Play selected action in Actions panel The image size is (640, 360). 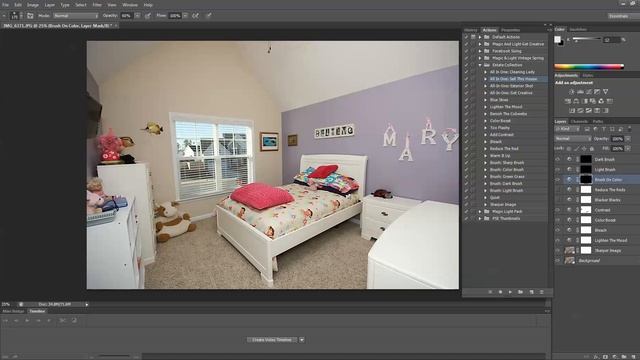[510, 292]
